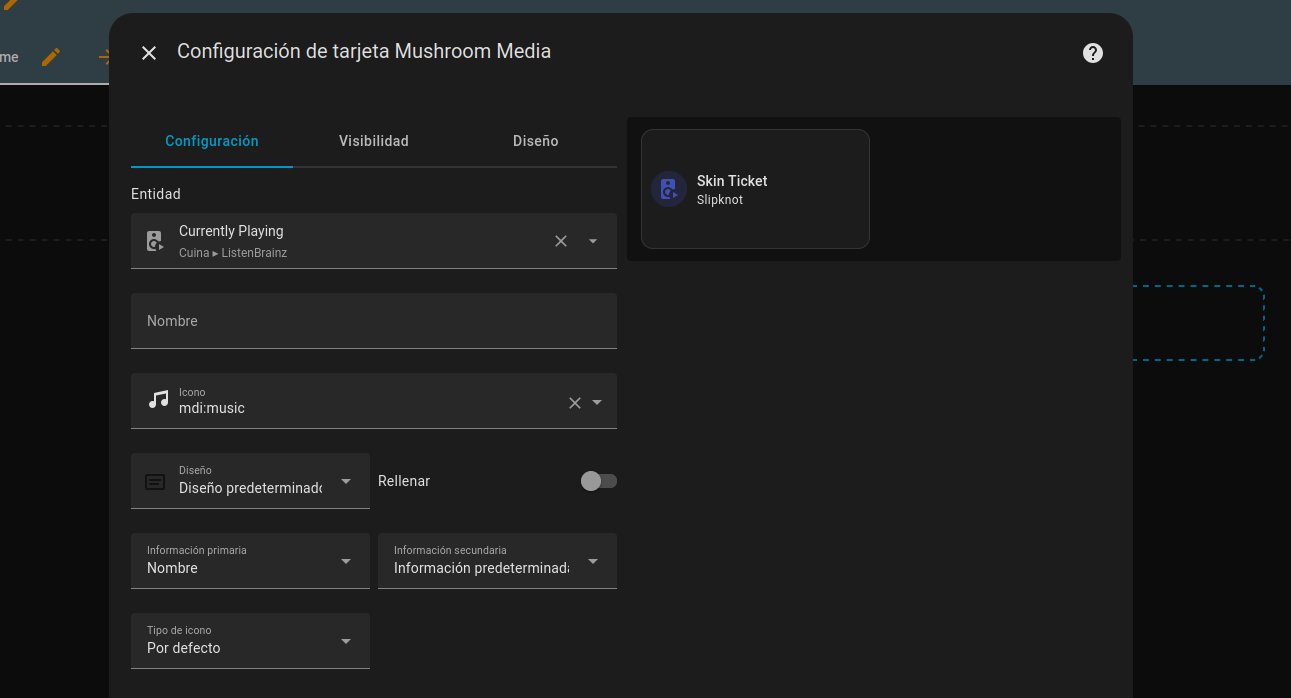
Task: Click the pencil edit icon in top bar
Action: (51, 57)
